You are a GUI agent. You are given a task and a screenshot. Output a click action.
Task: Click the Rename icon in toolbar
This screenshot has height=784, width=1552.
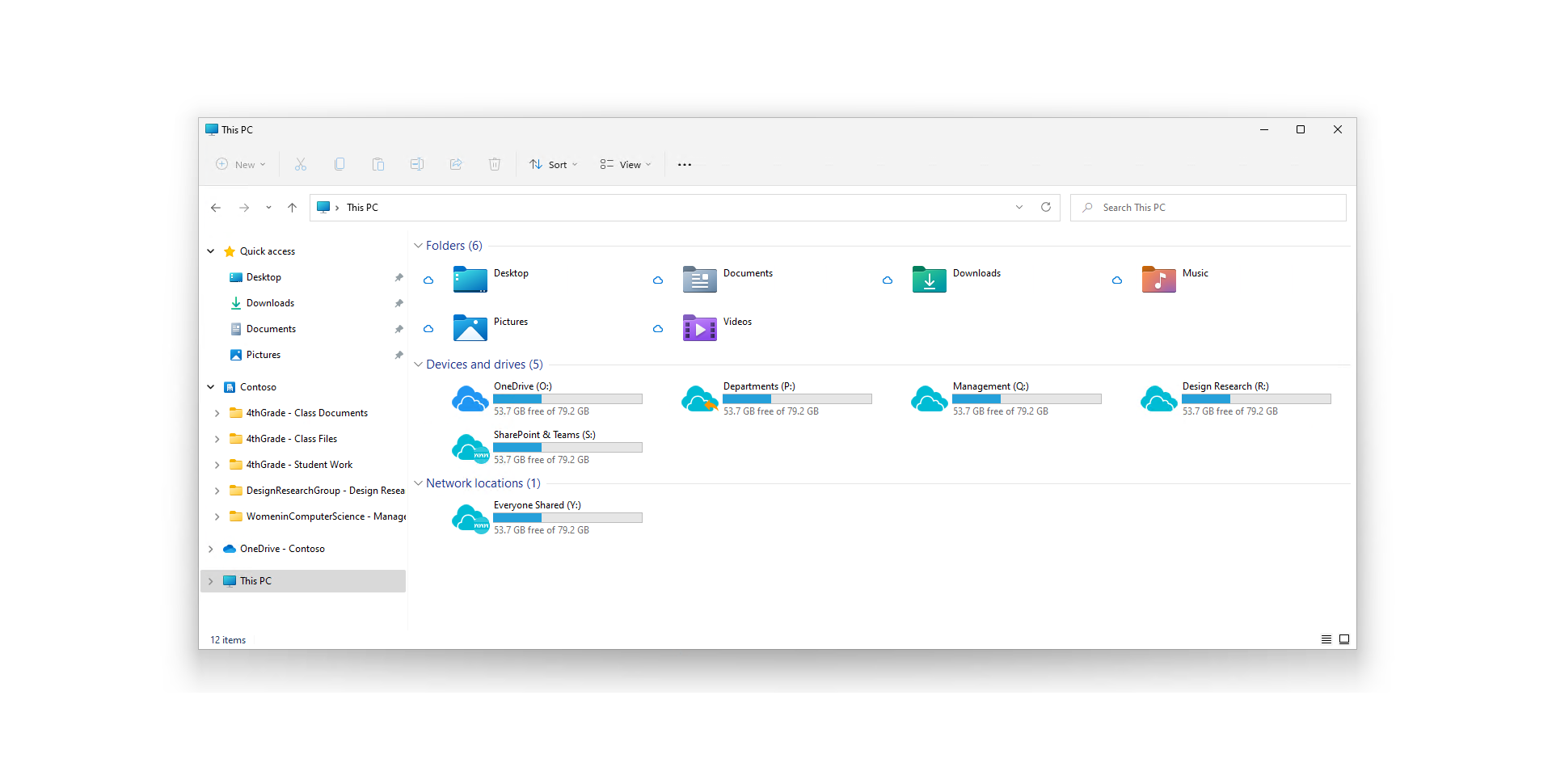pyautogui.click(x=417, y=165)
